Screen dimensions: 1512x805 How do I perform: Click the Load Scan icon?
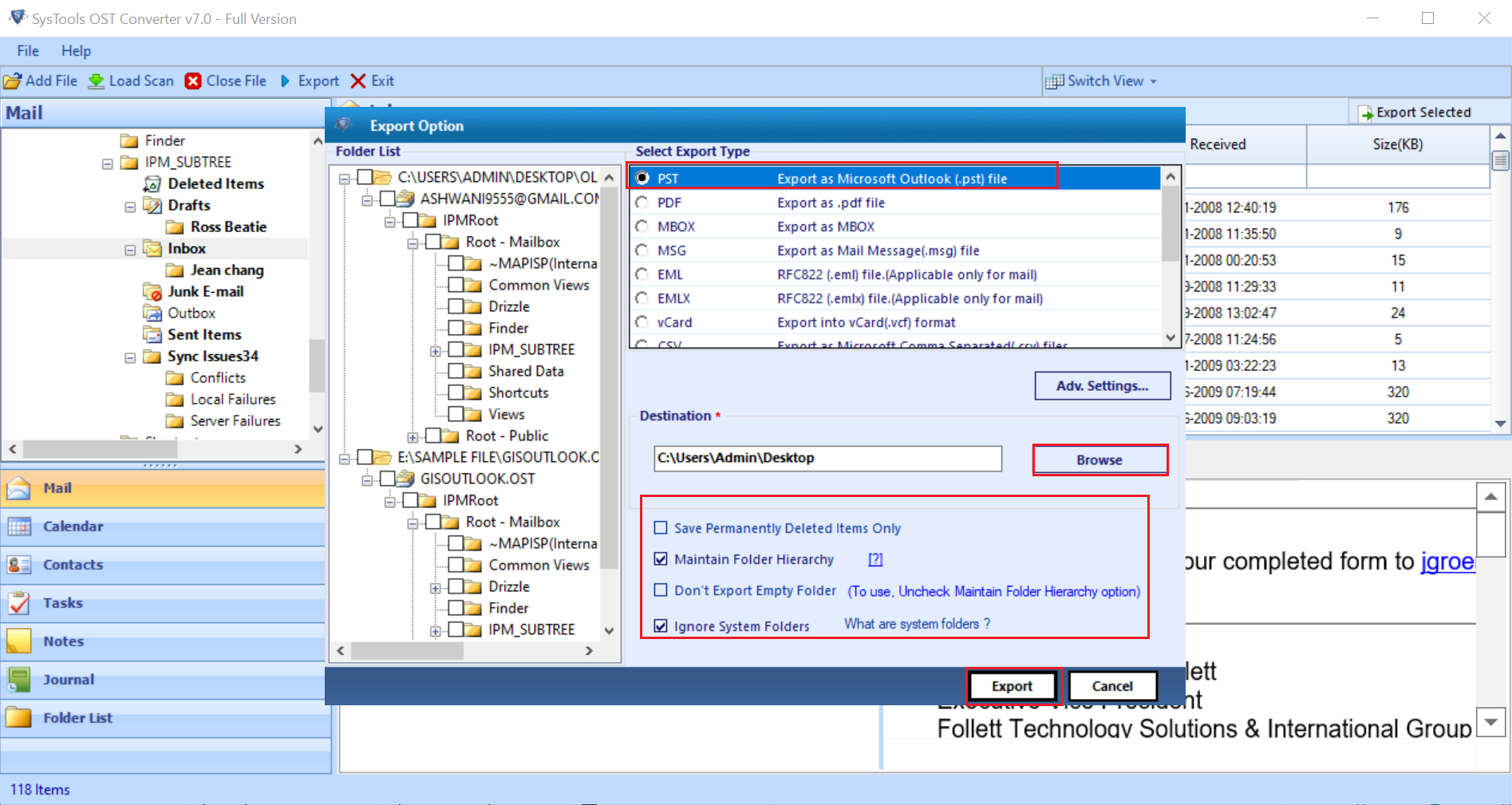tap(97, 81)
